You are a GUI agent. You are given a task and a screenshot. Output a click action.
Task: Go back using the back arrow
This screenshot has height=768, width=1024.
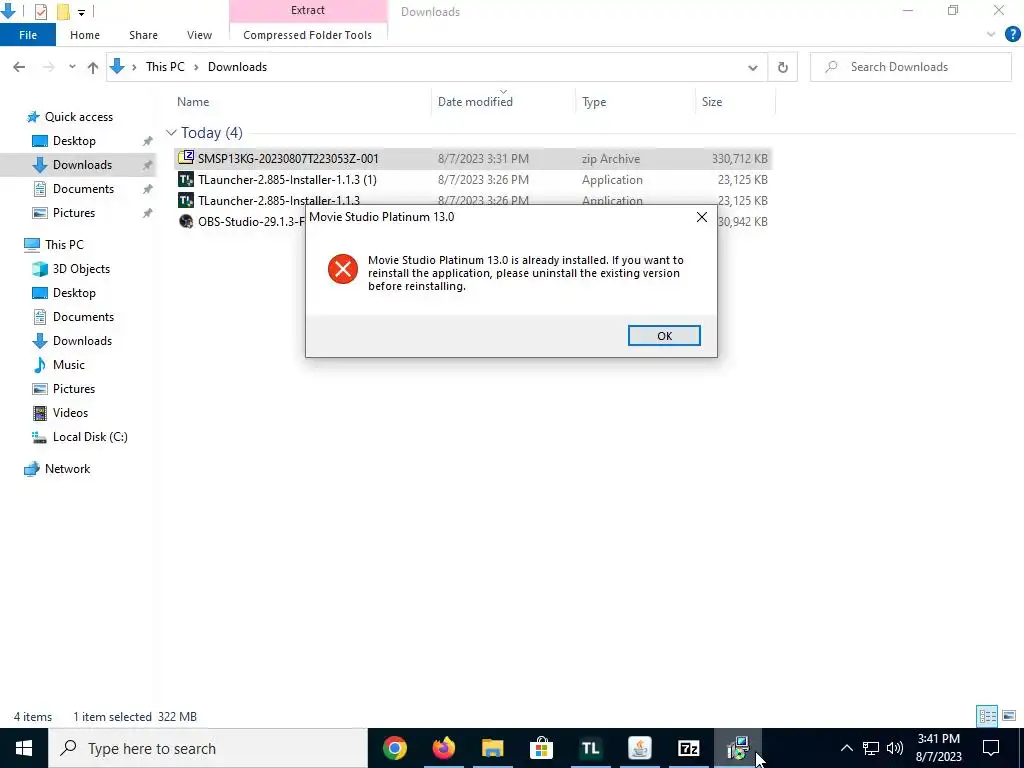(x=19, y=67)
